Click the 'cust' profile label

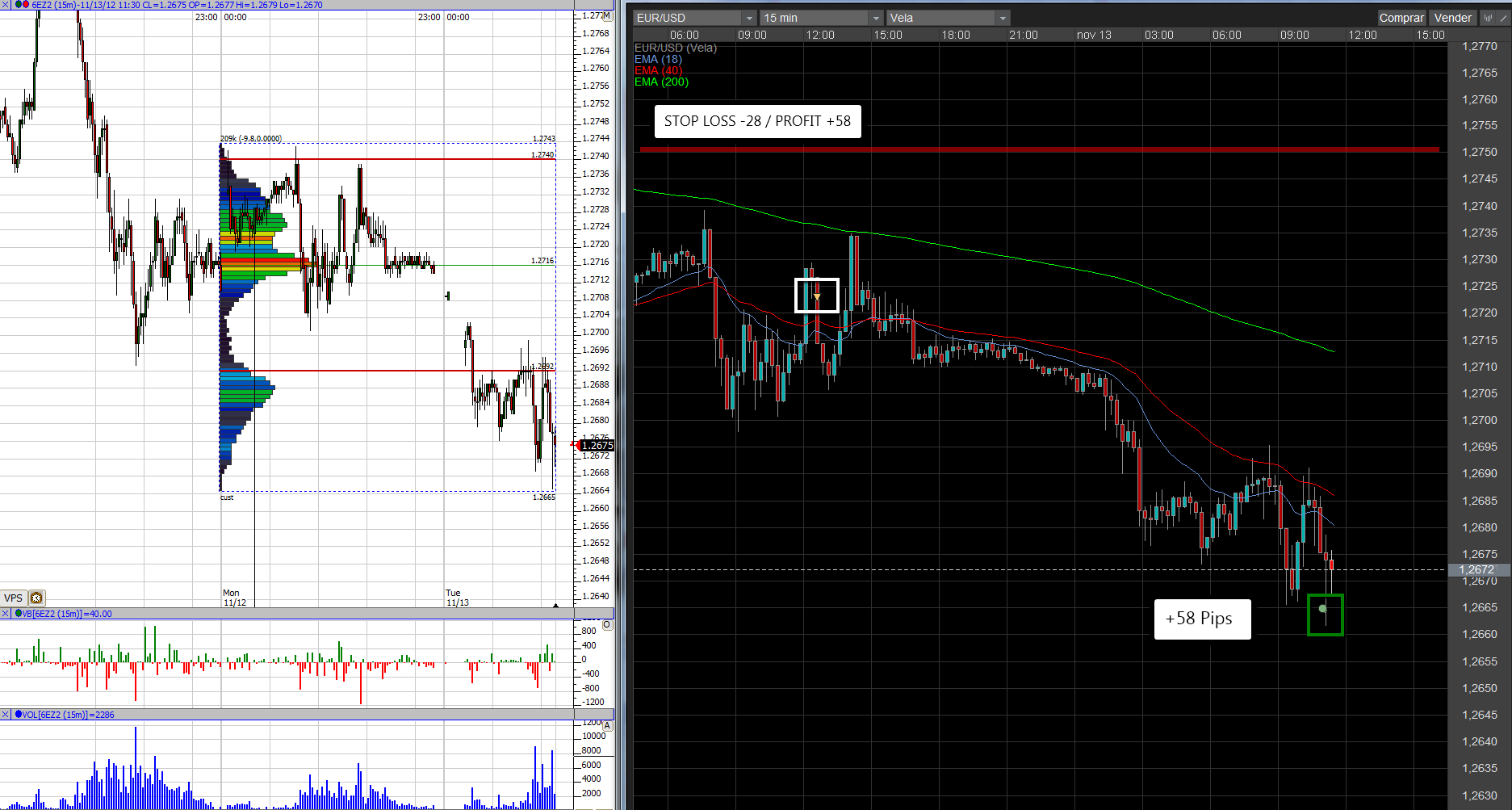[x=227, y=497]
